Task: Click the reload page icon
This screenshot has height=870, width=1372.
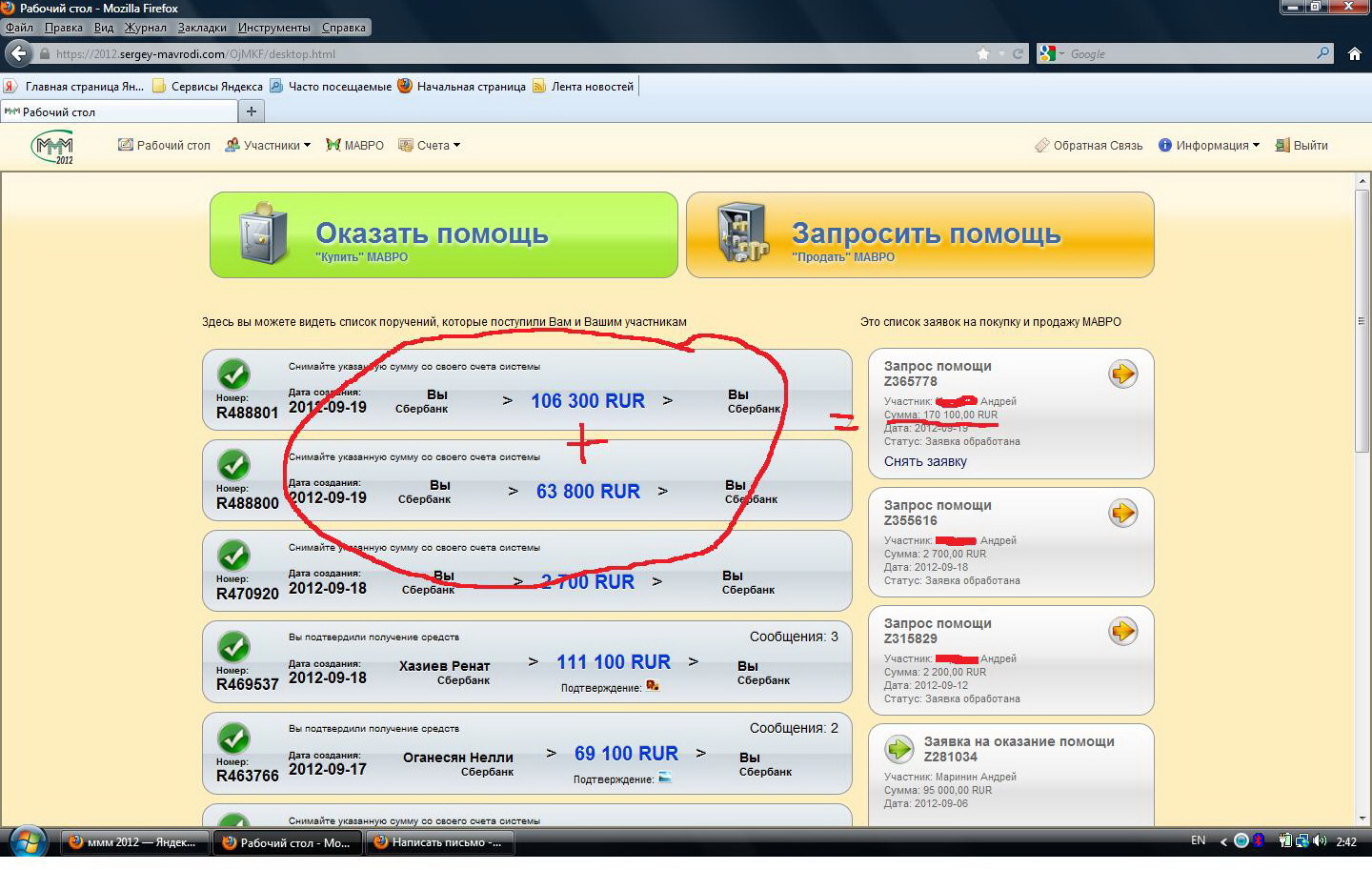Action: click(x=1018, y=54)
